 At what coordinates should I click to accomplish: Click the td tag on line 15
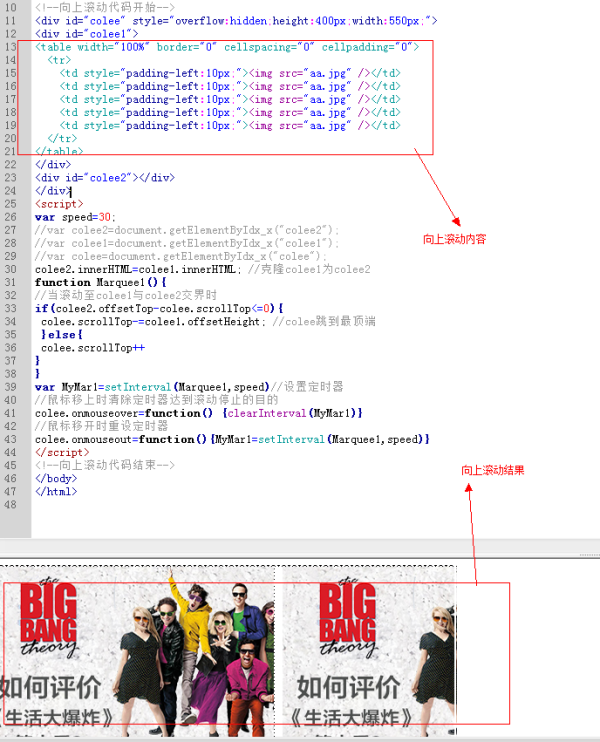click(x=230, y=73)
